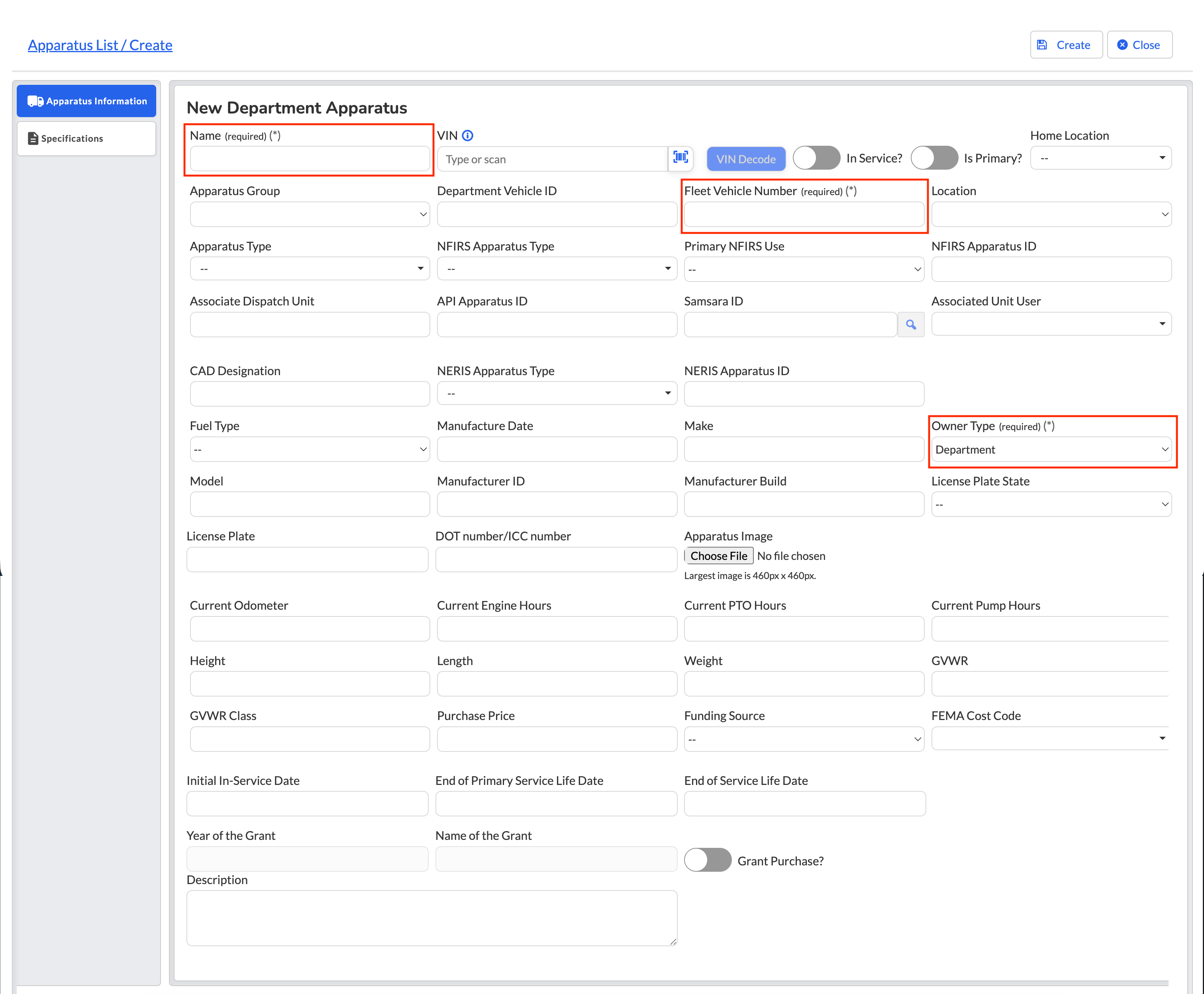Enable the Grant Purchase toggle
The width and height of the screenshot is (1204, 994).
708,859
